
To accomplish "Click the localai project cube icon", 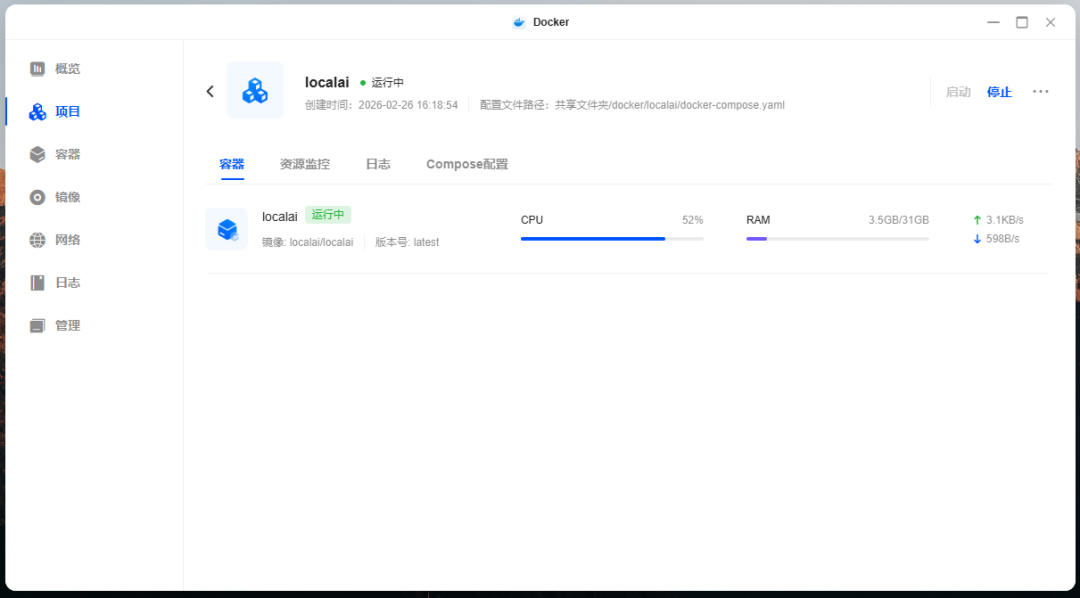I will [x=255, y=90].
